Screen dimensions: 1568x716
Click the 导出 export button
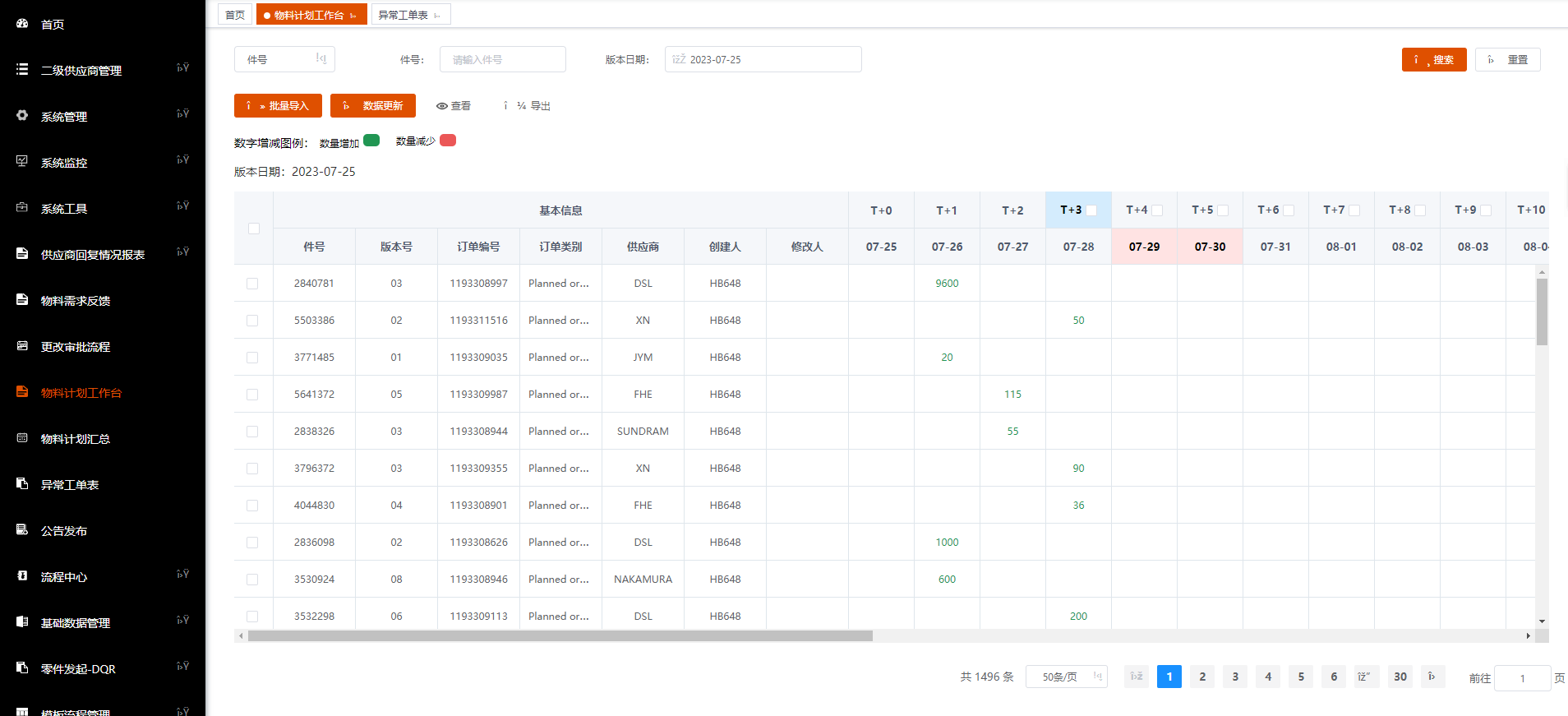click(526, 106)
